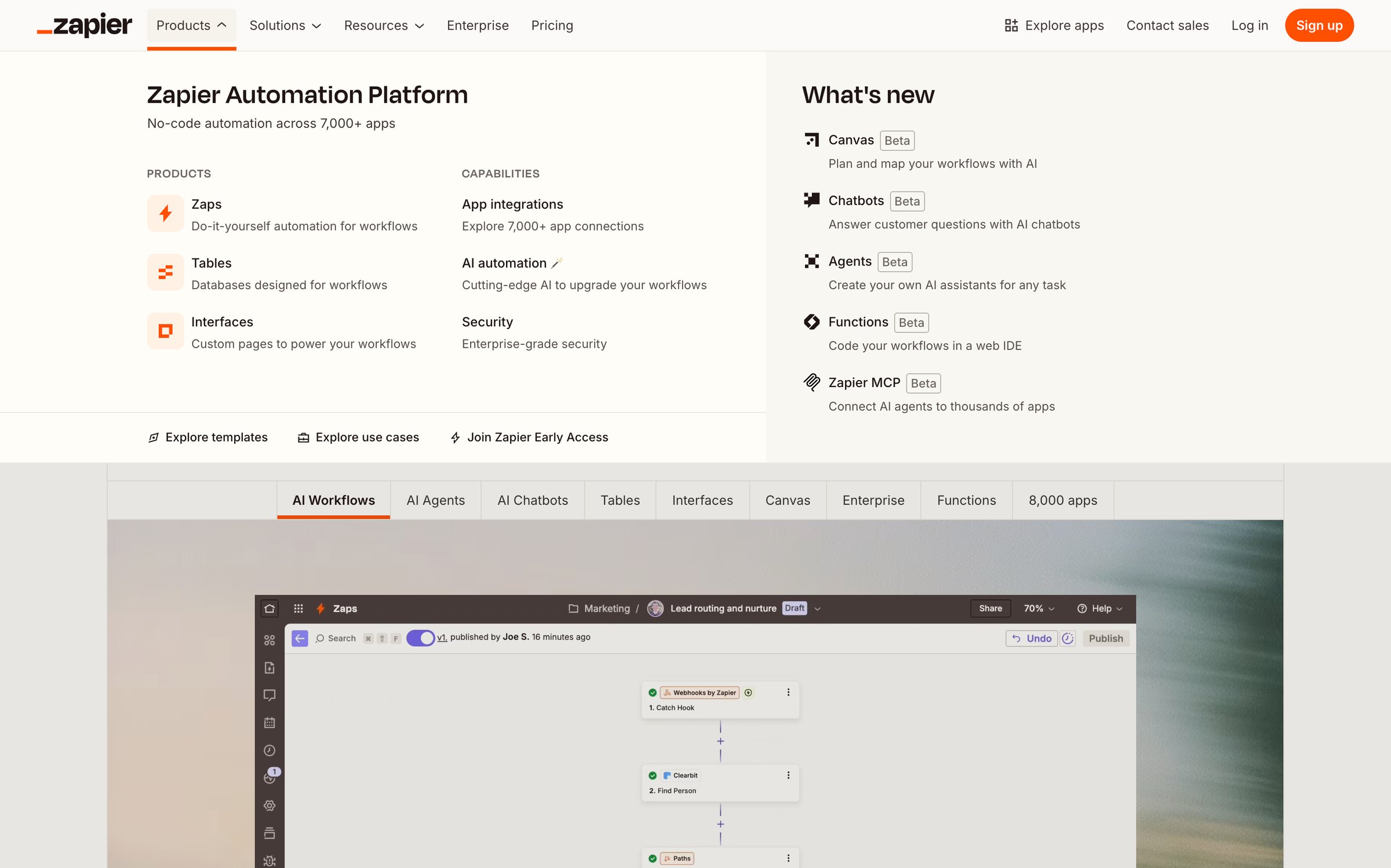Click the Publish button in editor

pos(1106,639)
